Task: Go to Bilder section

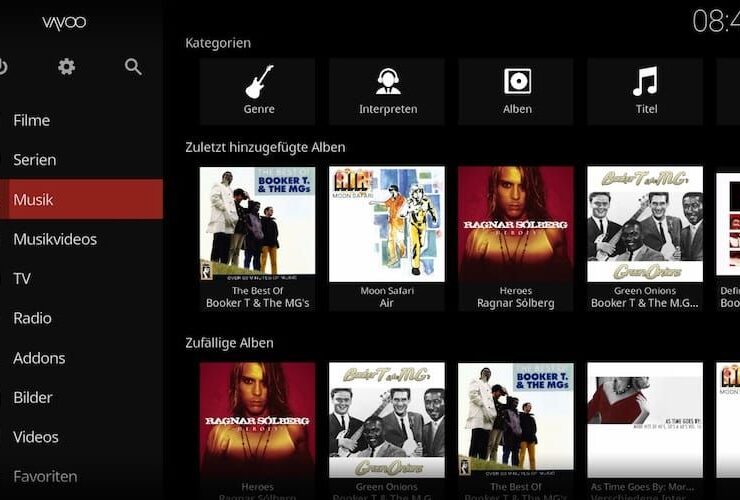Action: point(33,397)
